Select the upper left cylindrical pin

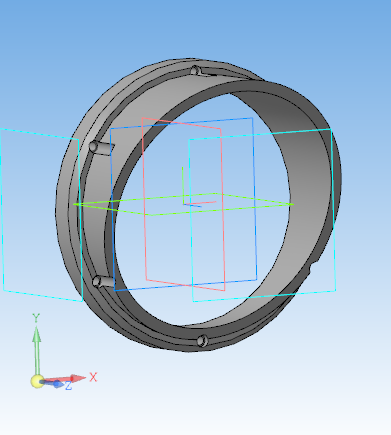click(x=102, y=148)
